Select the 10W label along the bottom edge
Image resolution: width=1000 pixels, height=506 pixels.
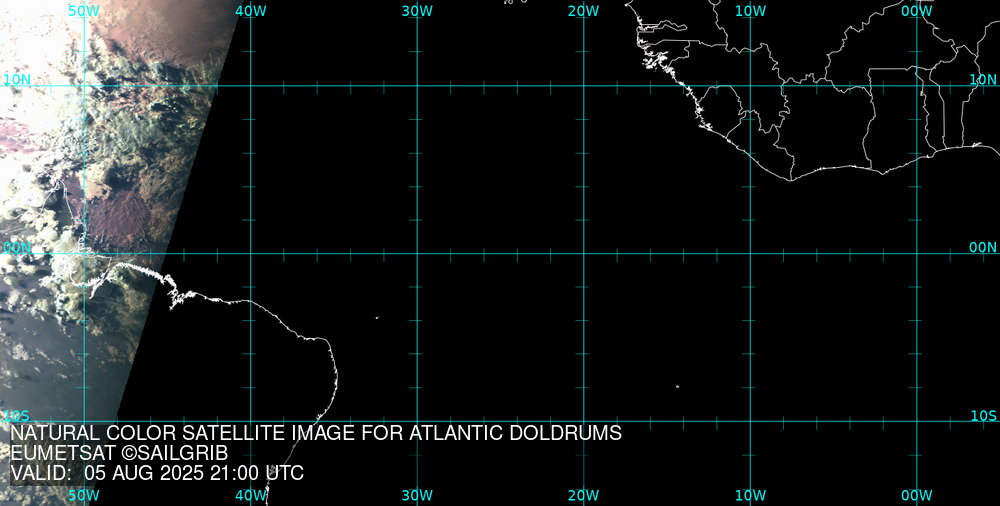click(750, 495)
